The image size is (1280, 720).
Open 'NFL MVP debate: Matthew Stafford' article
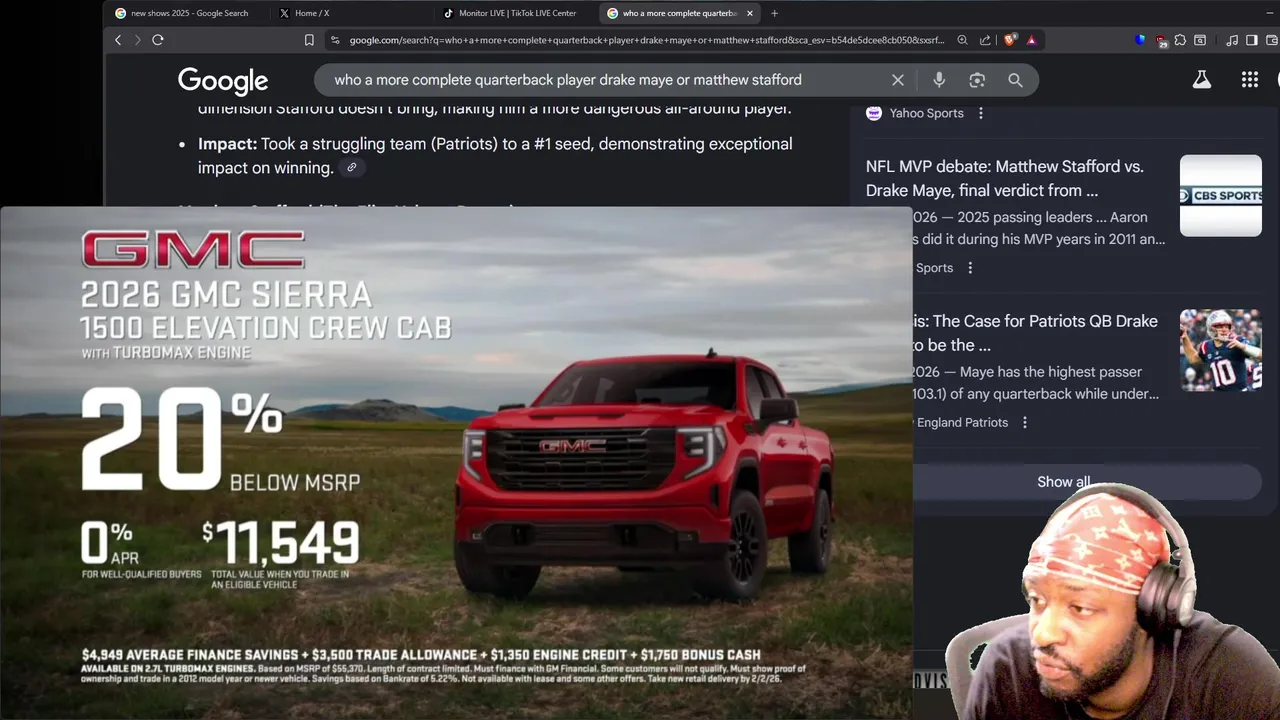click(x=1004, y=178)
